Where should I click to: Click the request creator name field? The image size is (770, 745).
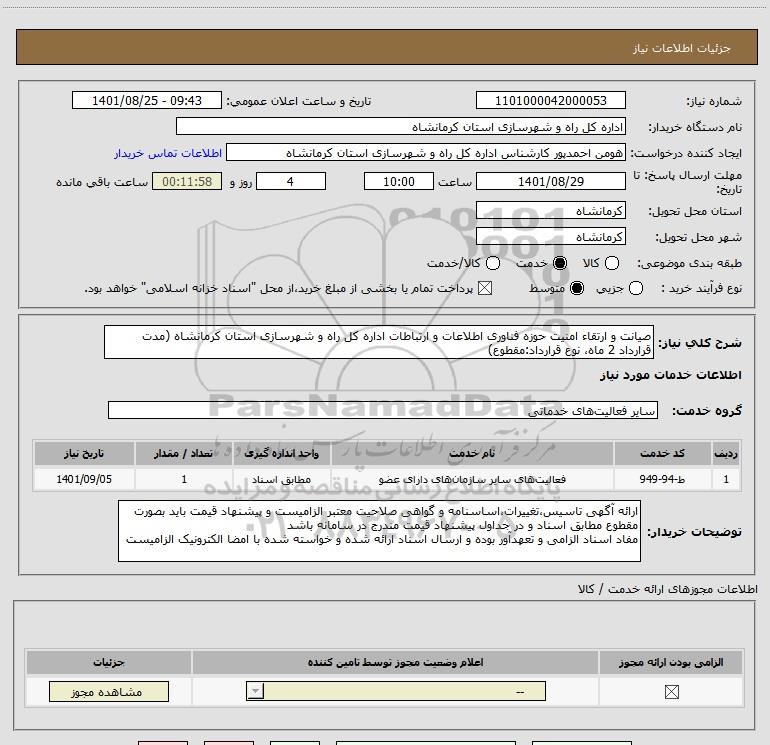tap(426, 153)
